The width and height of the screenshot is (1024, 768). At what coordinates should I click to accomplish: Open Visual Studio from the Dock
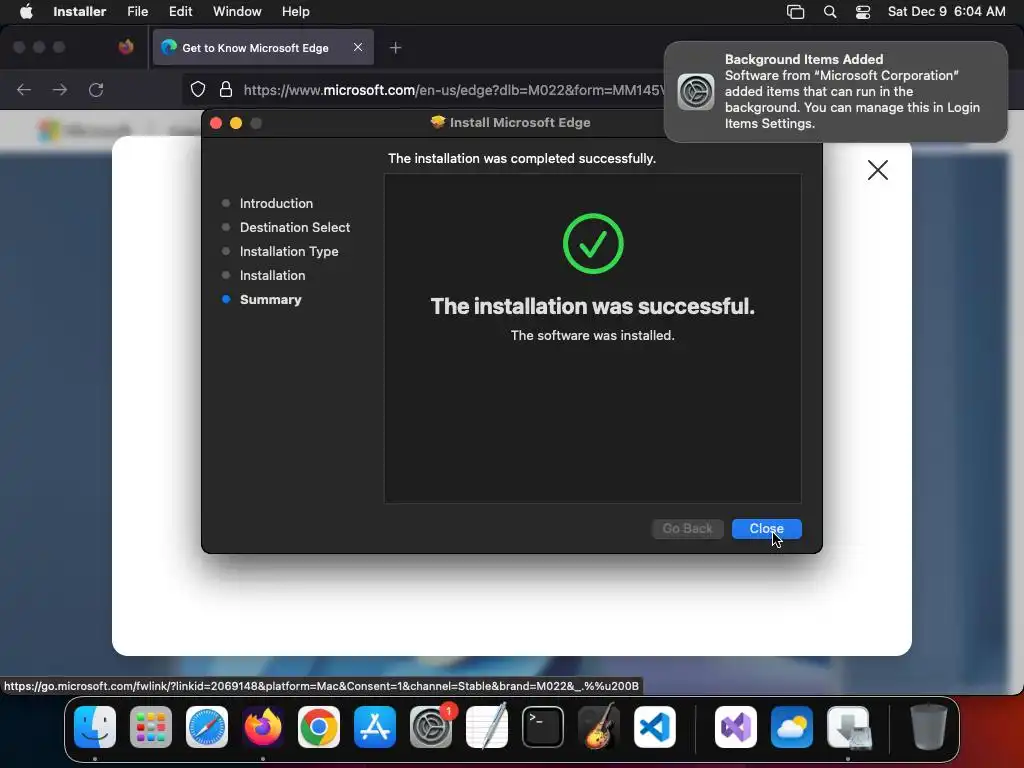pyautogui.click(x=736, y=727)
